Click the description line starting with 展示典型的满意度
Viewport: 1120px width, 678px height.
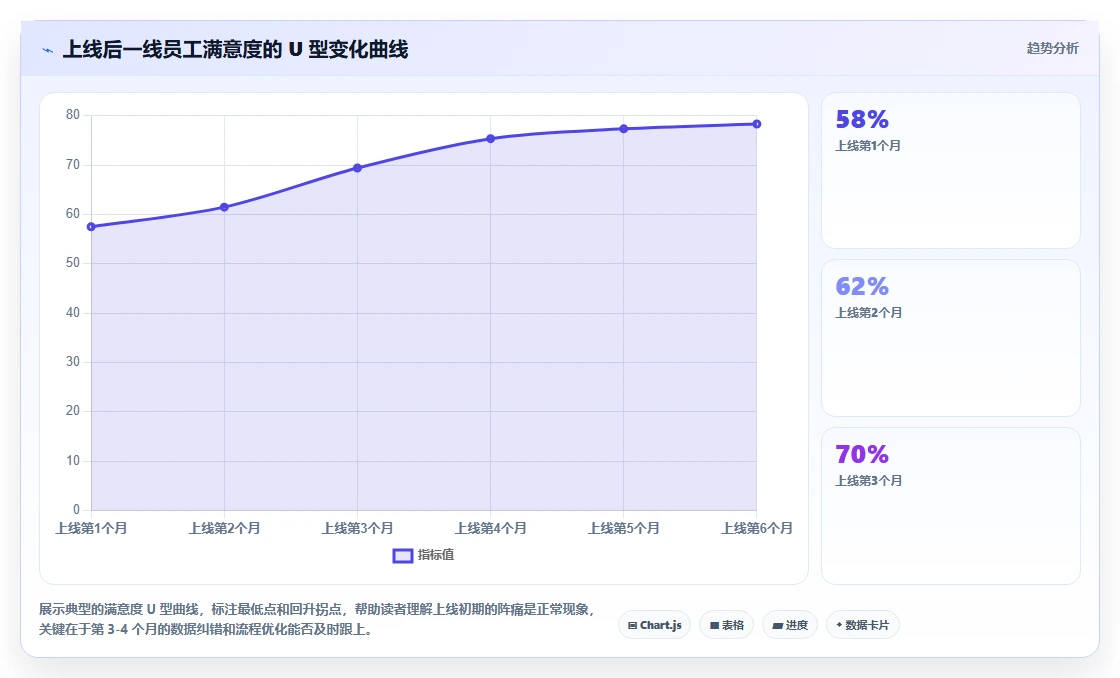pyautogui.click(x=317, y=609)
